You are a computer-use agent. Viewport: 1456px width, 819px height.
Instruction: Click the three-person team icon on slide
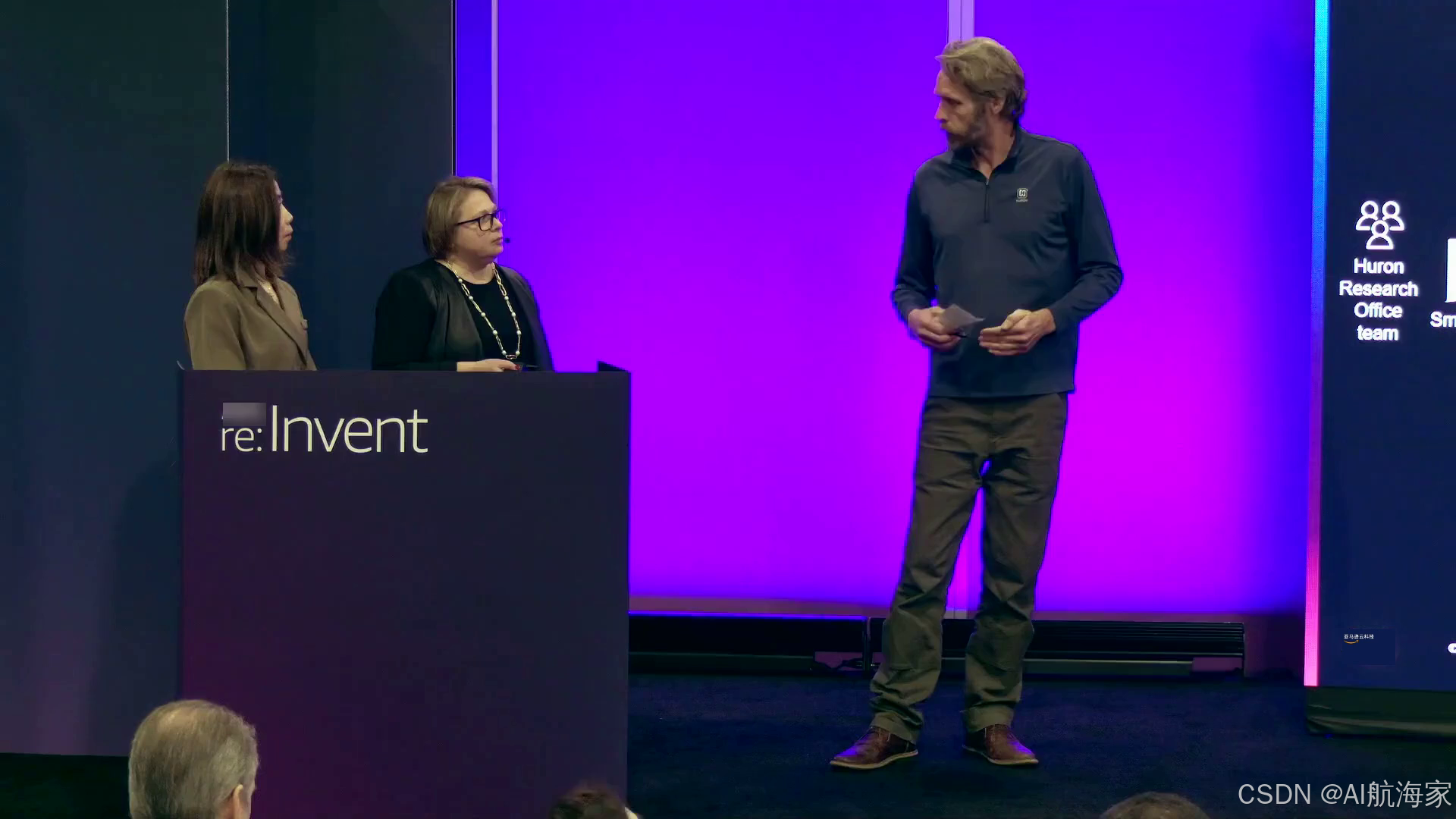(x=1379, y=224)
